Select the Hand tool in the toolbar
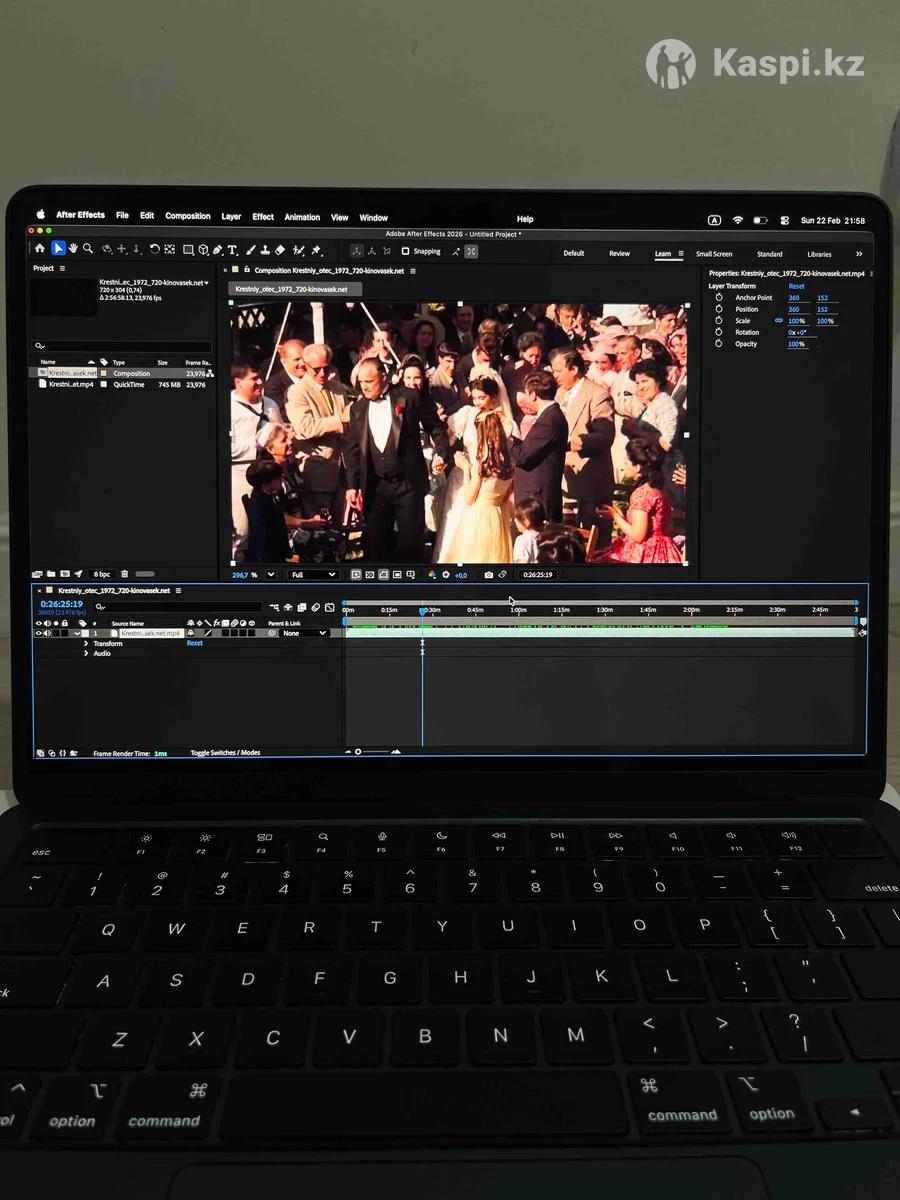Image resolution: width=900 pixels, height=1200 pixels. 73,249
